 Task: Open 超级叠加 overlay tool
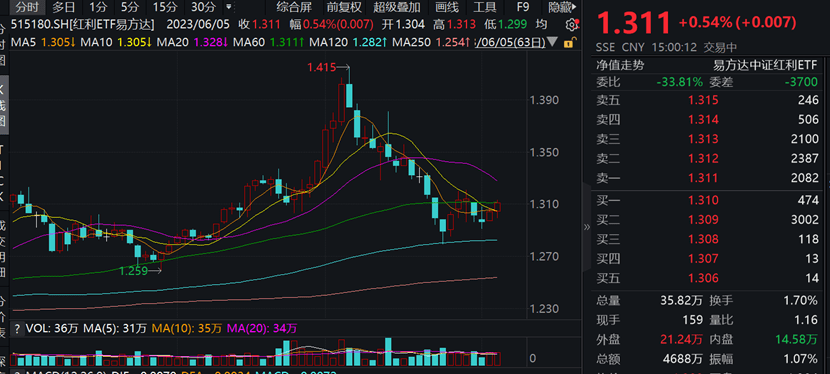[x=396, y=7]
